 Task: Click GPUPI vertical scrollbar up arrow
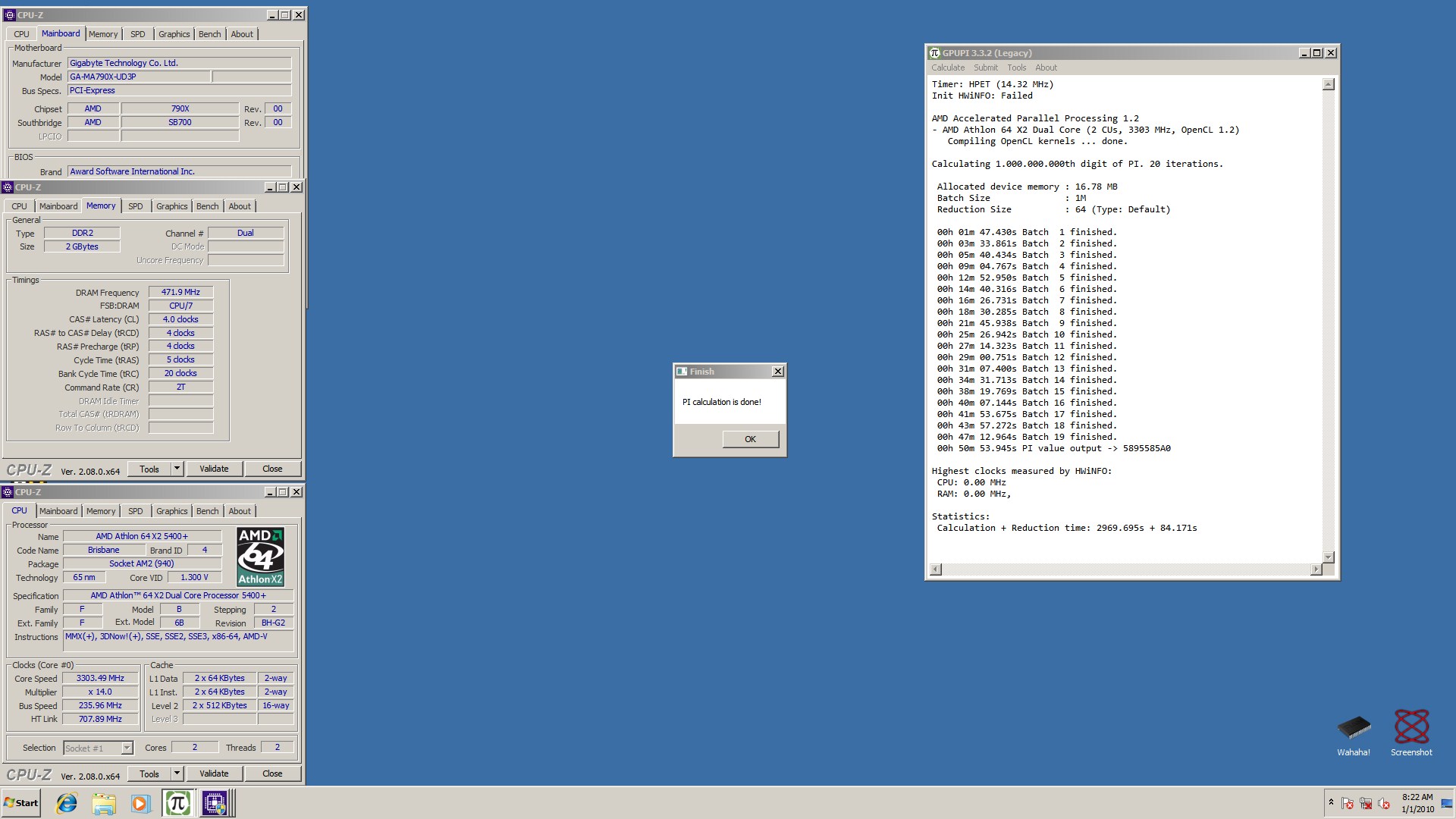1329,84
